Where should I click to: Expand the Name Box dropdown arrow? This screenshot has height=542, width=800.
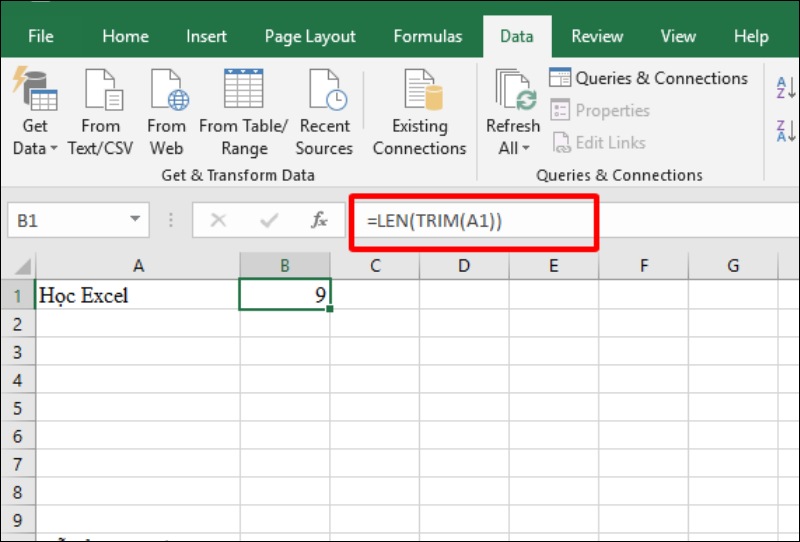(x=135, y=221)
